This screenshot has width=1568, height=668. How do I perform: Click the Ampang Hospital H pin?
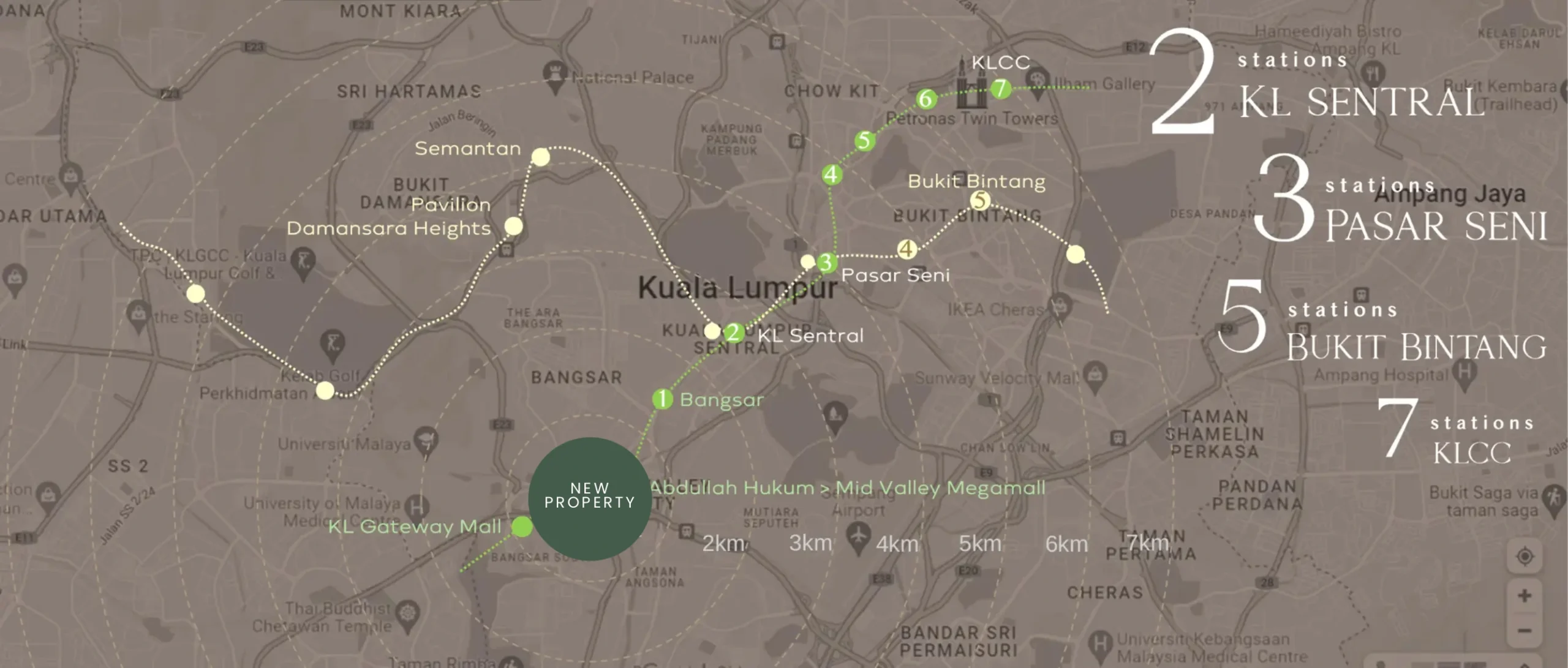tap(1464, 373)
